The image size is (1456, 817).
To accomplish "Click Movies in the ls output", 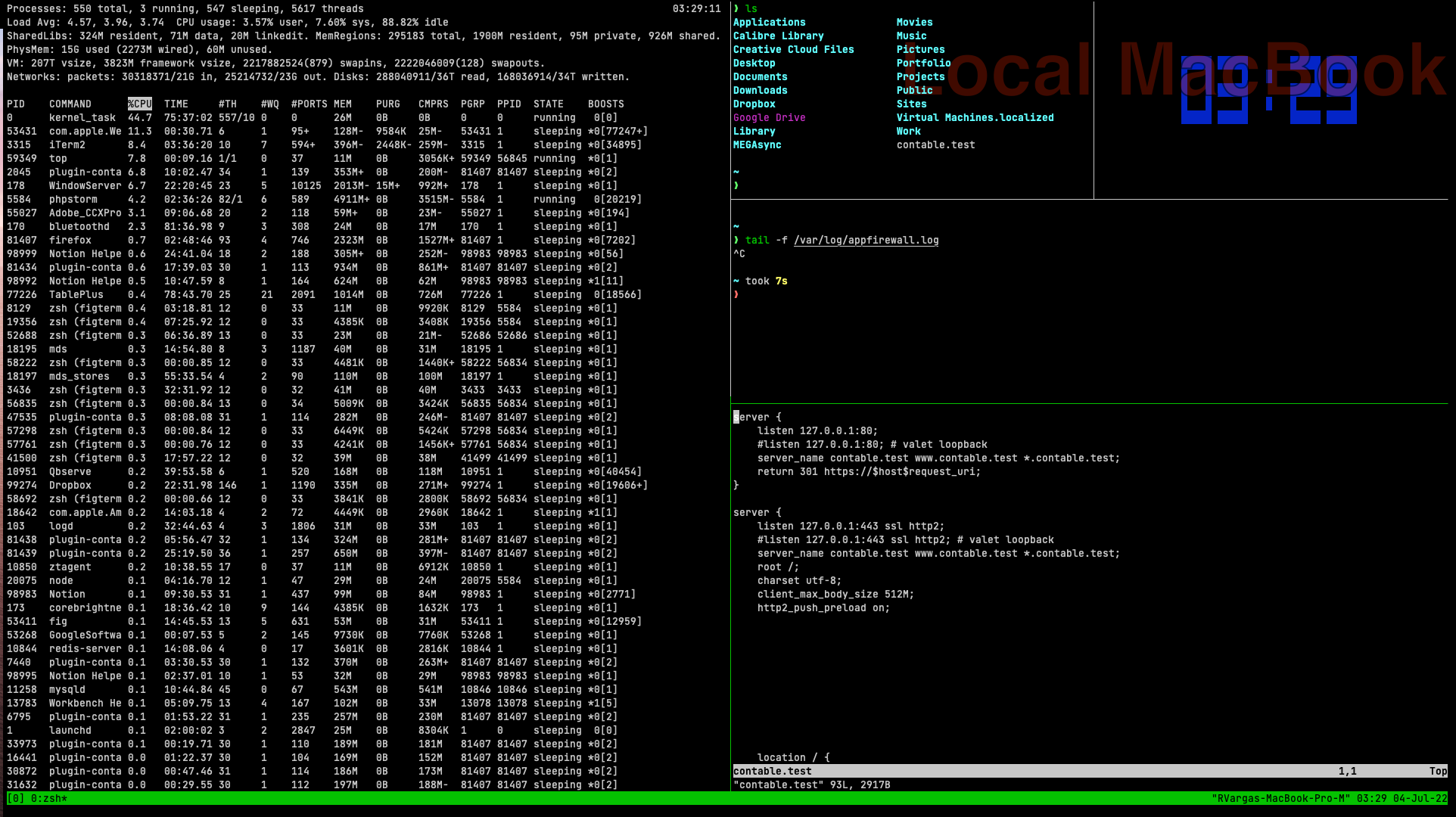I will coord(915,22).
